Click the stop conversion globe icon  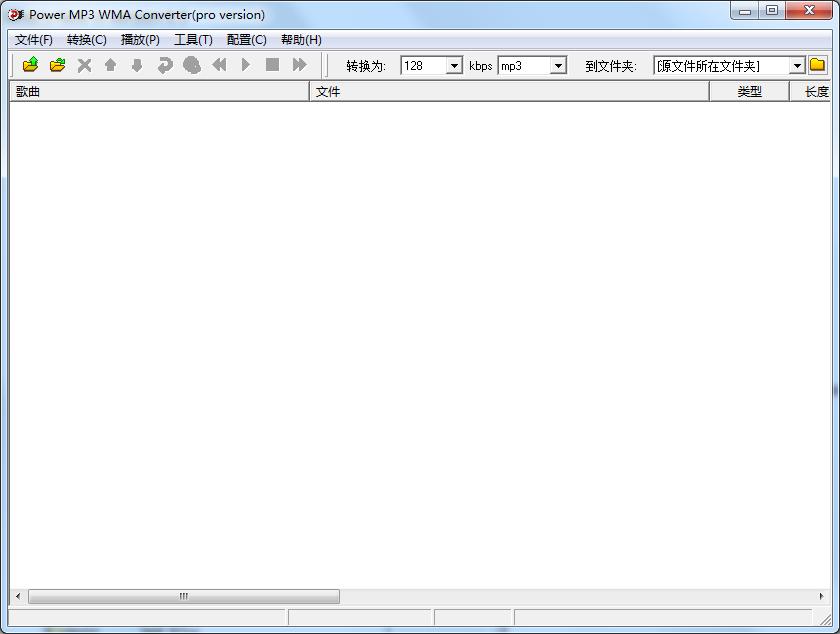click(x=192, y=66)
